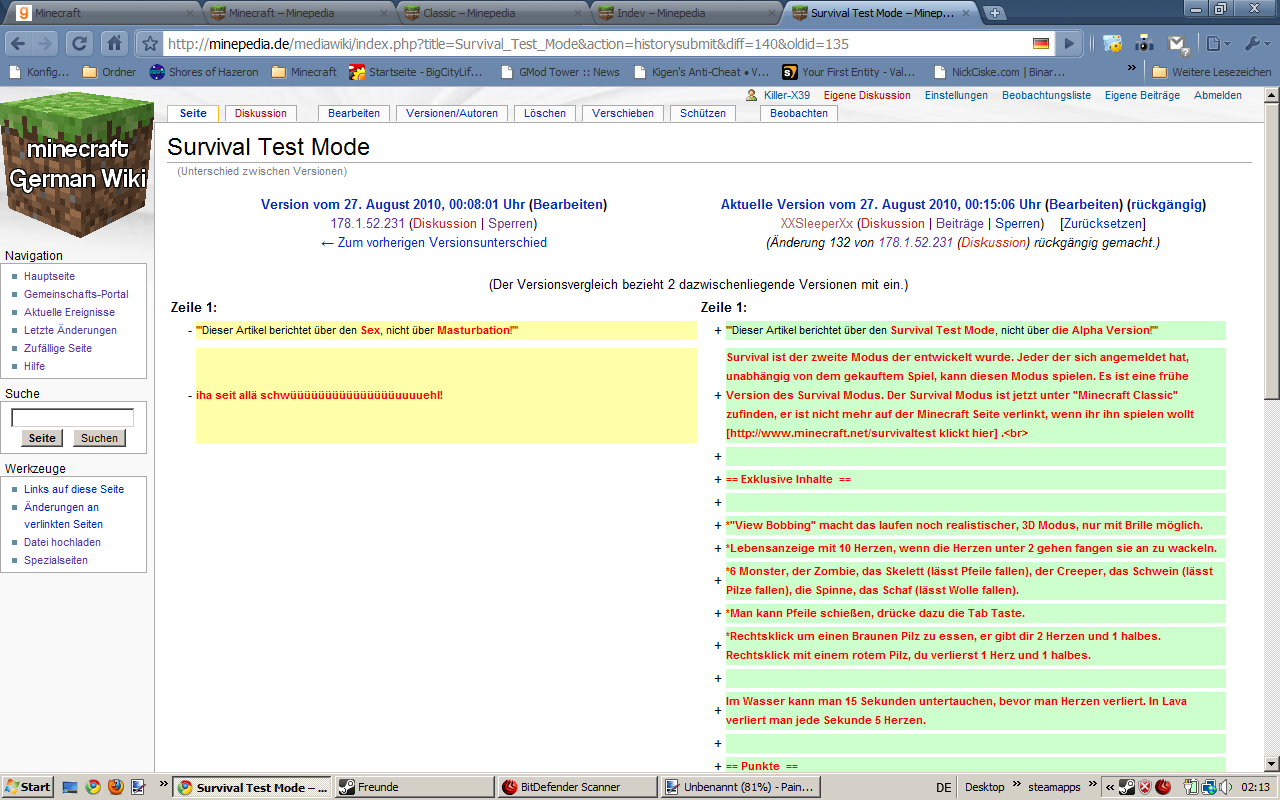Click the German flag translate icon

coord(1041,44)
